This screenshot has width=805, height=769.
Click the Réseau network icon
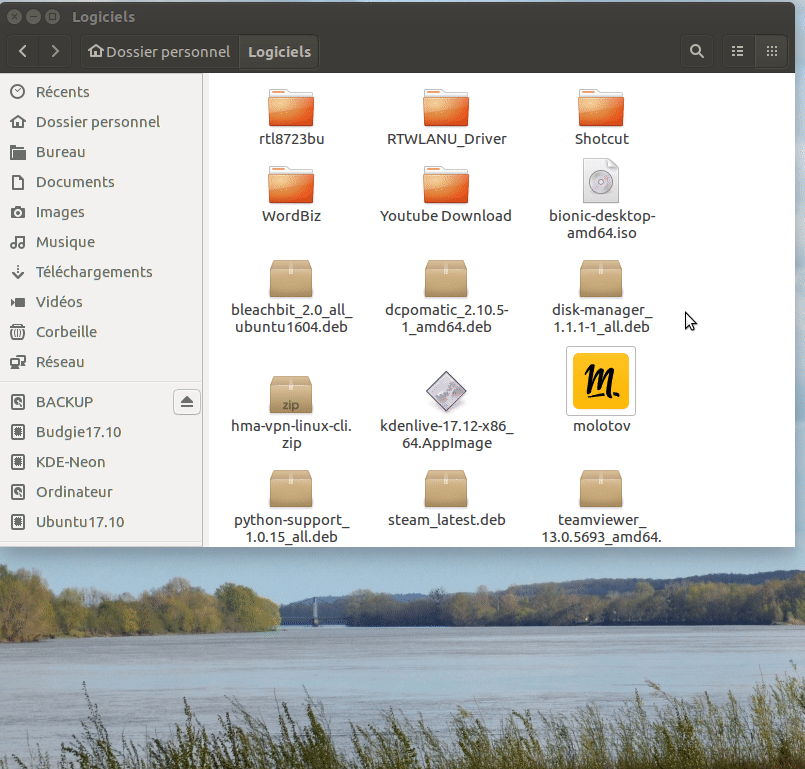click(x=18, y=362)
